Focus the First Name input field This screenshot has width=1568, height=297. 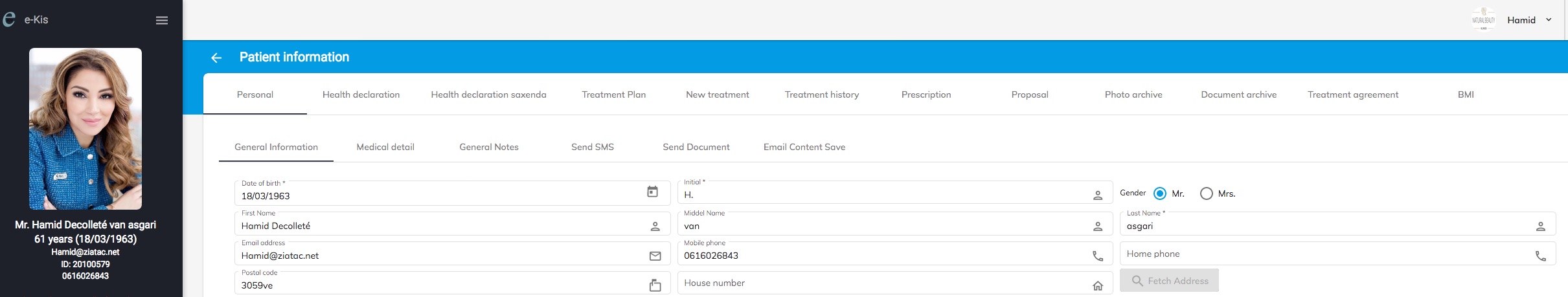pyautogui.click(x=452, y=223)
